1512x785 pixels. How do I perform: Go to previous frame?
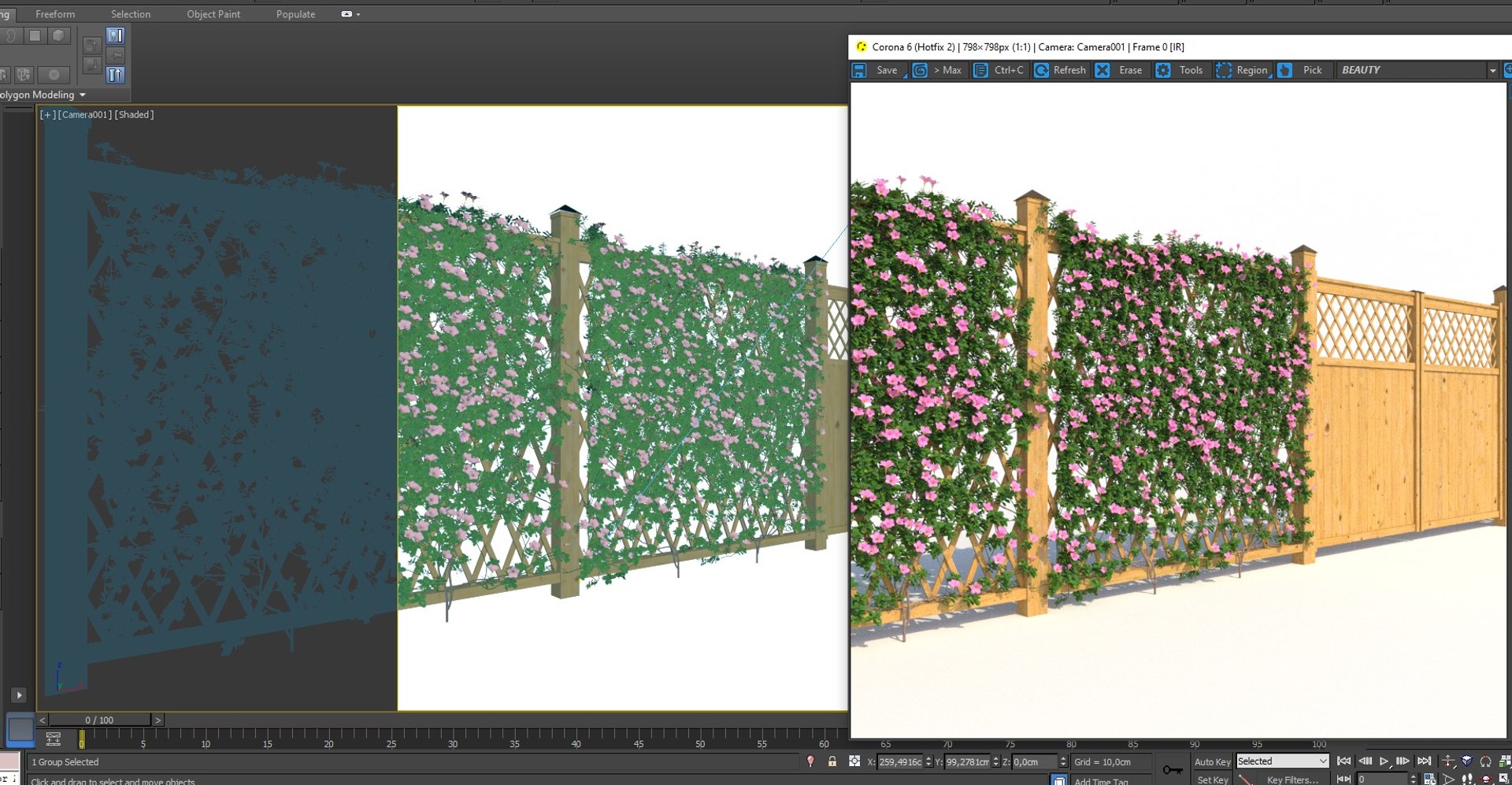(x=1365, y=761)
